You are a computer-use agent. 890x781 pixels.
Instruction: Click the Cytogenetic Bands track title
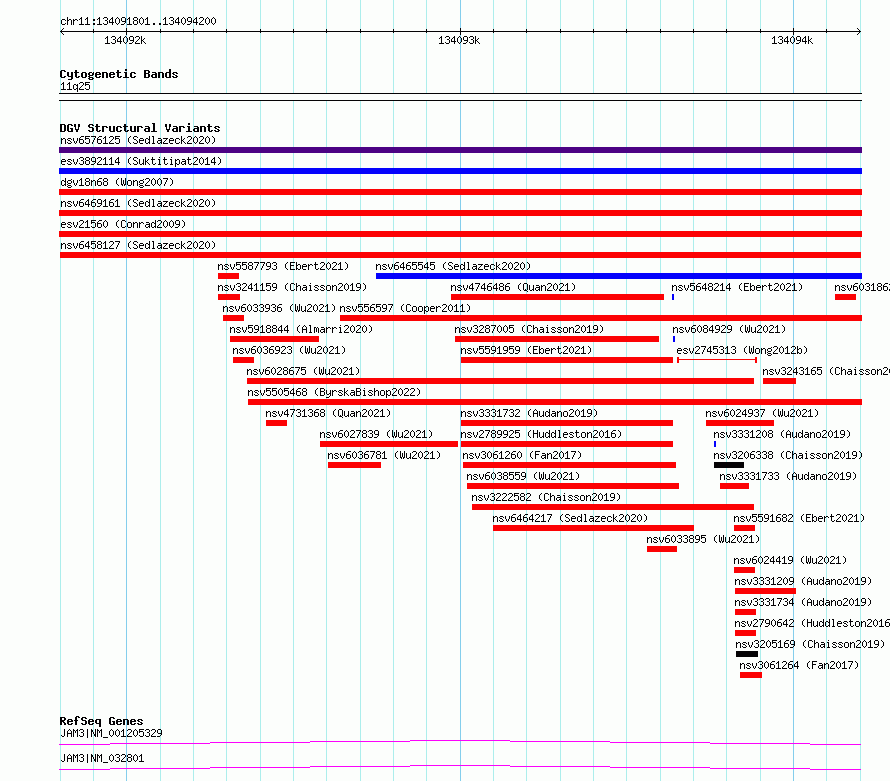click(119, 74)
